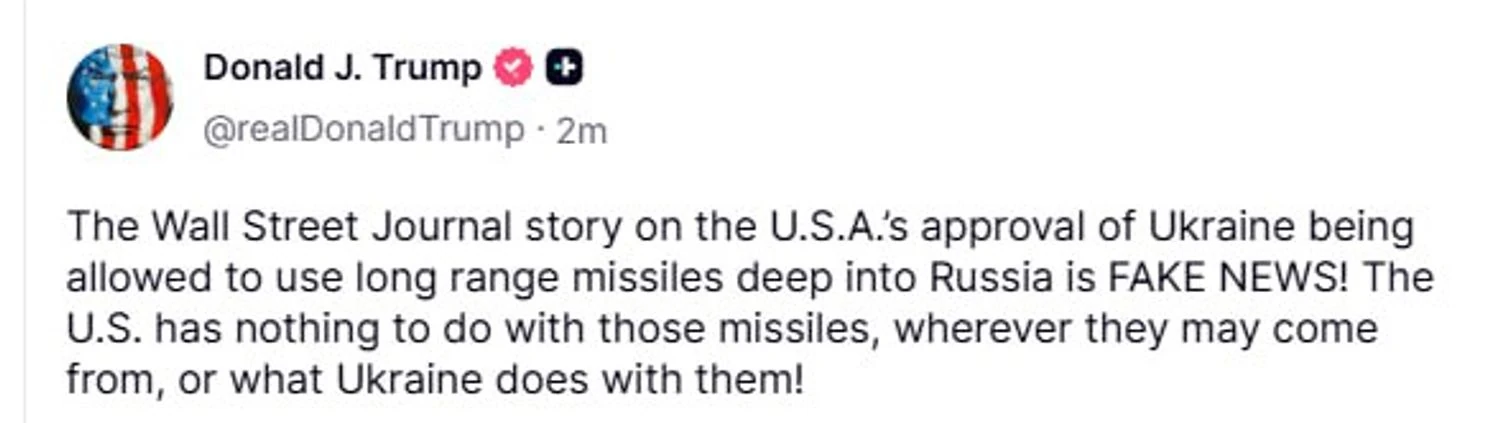The height and width of the screenshot is (423, 1500).
Task: Click the black plus badge icon
Action: pos(564,68)
